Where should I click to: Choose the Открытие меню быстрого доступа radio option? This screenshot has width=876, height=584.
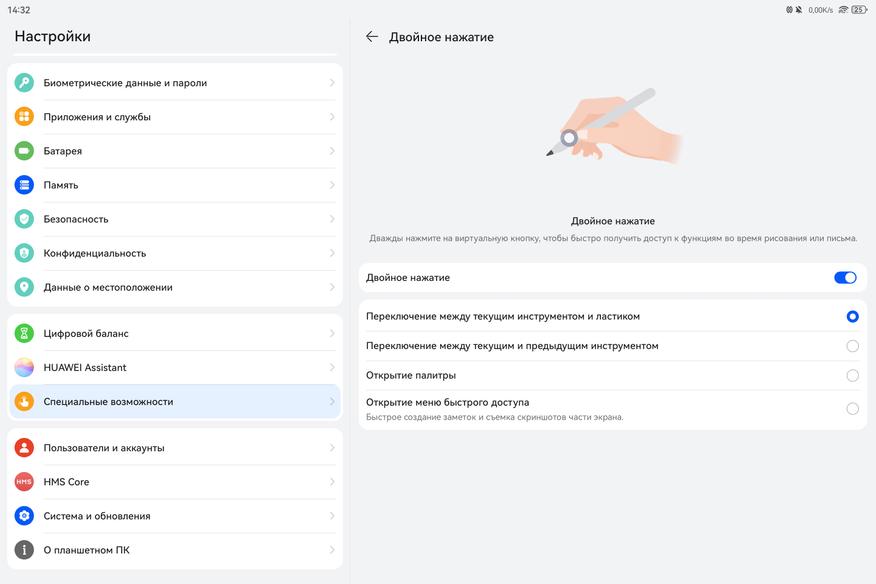point(852,408)
